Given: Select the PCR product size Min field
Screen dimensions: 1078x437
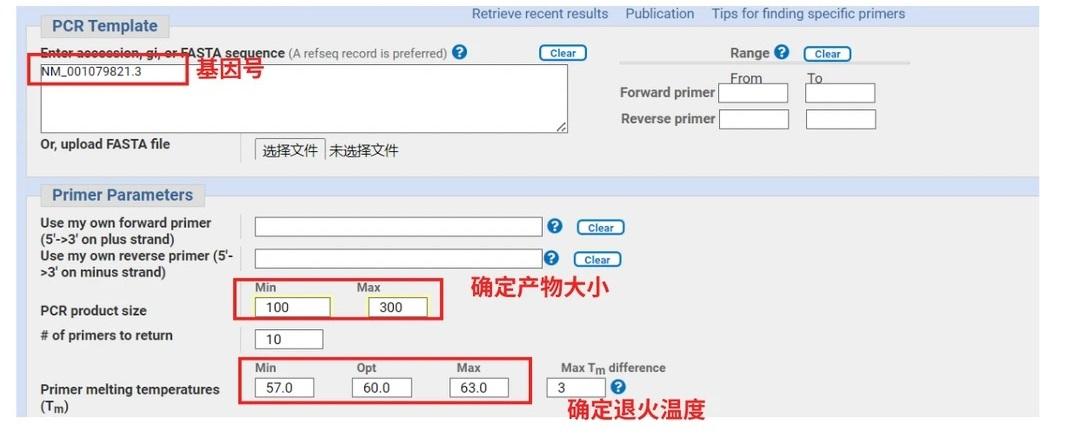Looking at the screenshot, I should 292,307.
